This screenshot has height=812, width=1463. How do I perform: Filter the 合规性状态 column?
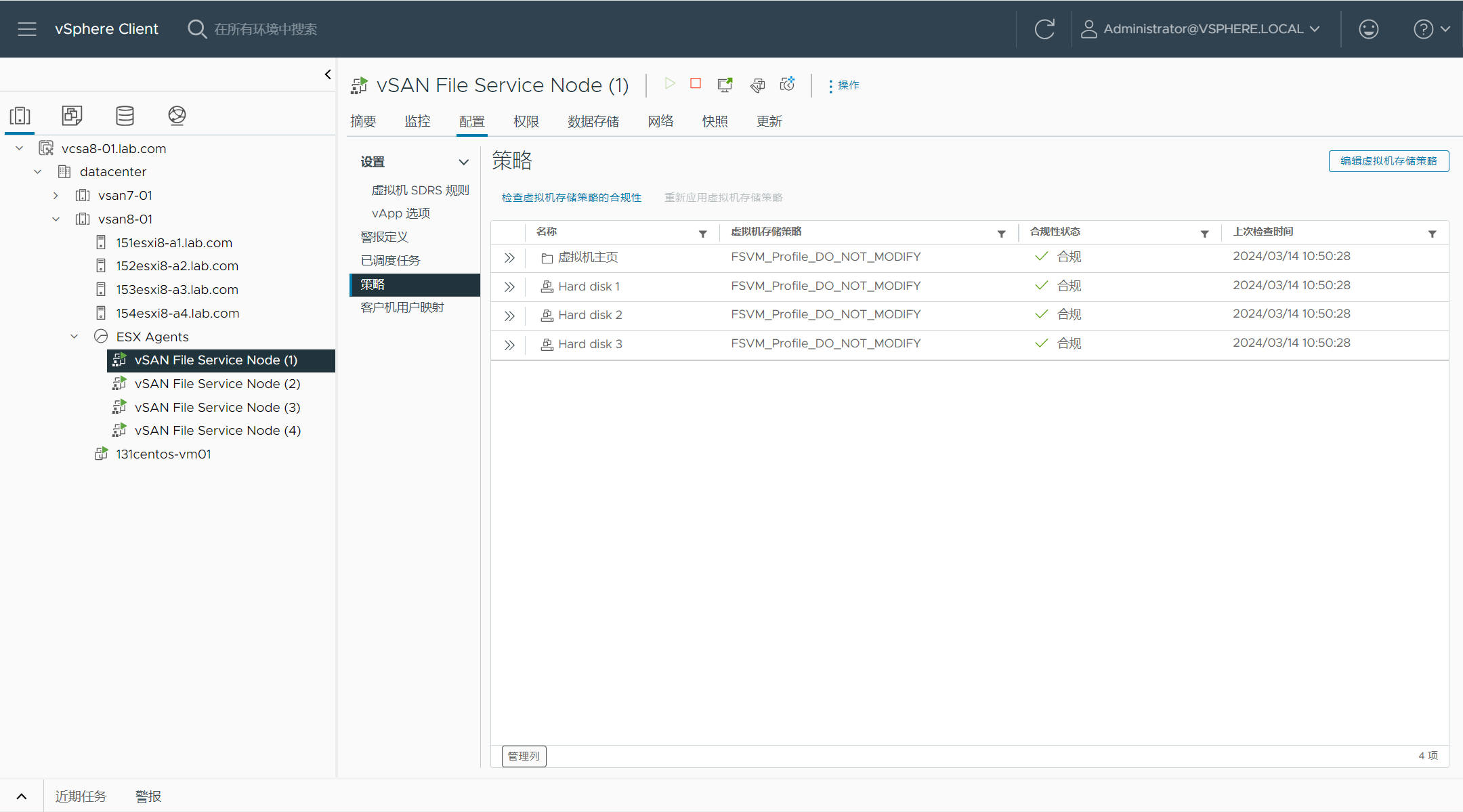coord(1204,234)
